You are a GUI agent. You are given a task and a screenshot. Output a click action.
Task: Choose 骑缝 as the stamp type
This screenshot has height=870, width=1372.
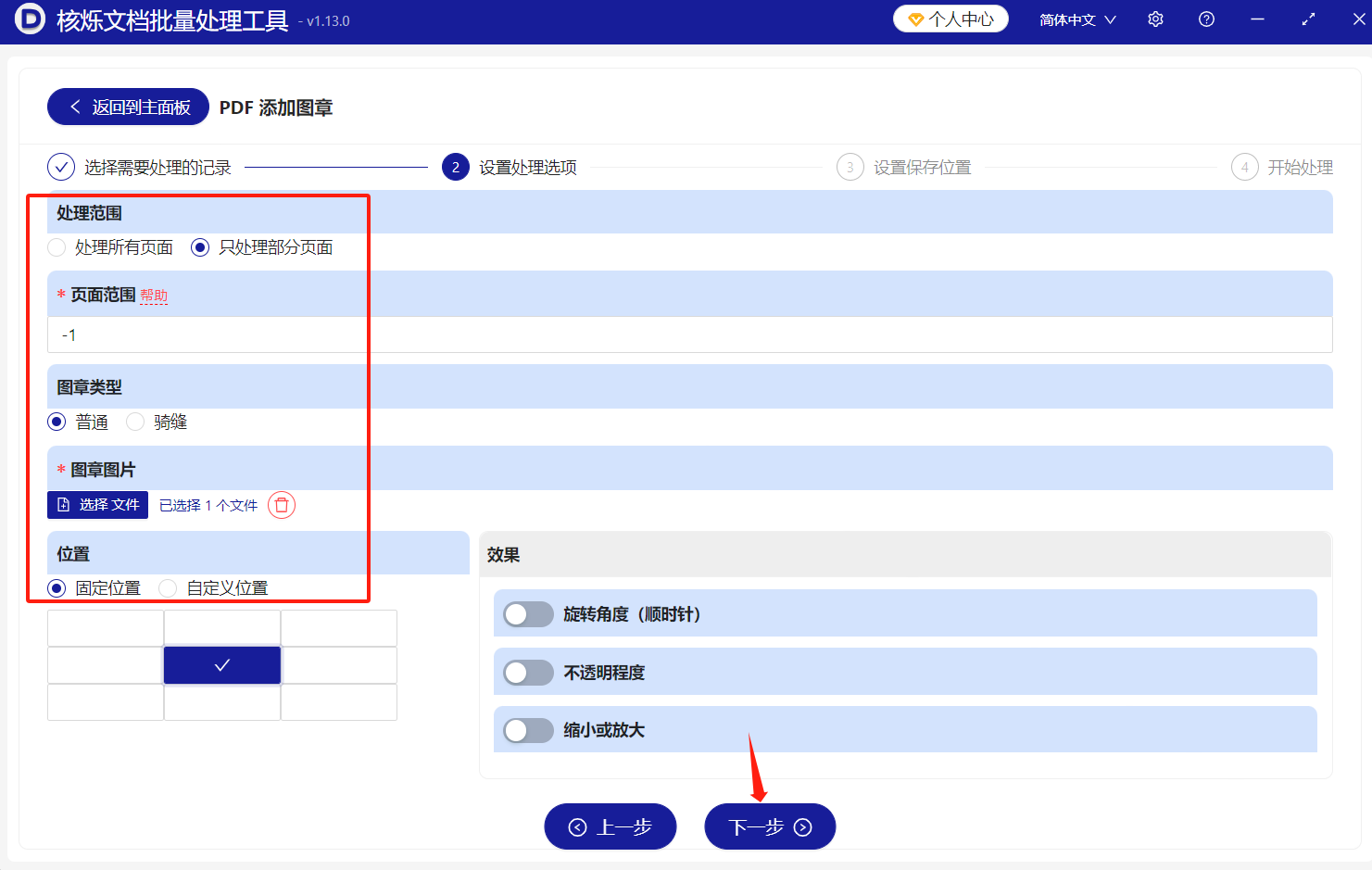pyautogui.click(x=135, y=422)
